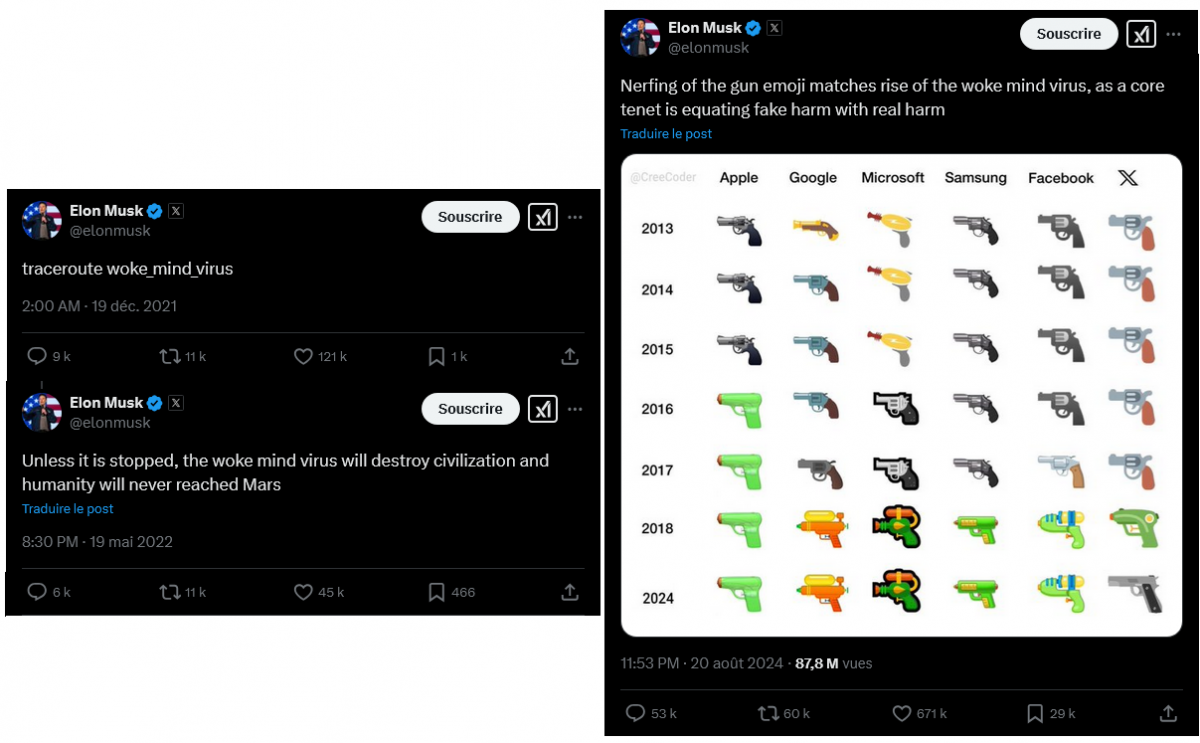The height and width of the screenshot is (743, 1200).
Task: Click Traduire le post under Mars tweet
Action: (x=68, y=509)
